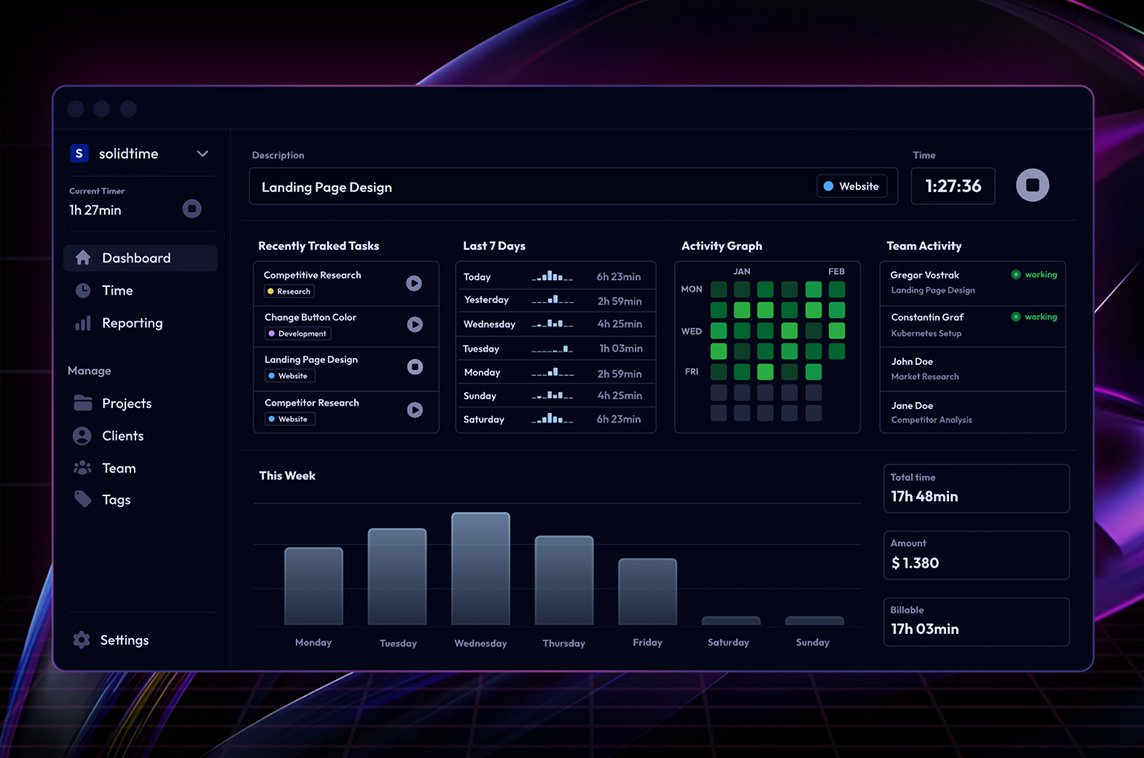This screenshot has height=758, width=1144.
Task: Click the Billable 17h 03min card
Action: [x=976, y=622]
